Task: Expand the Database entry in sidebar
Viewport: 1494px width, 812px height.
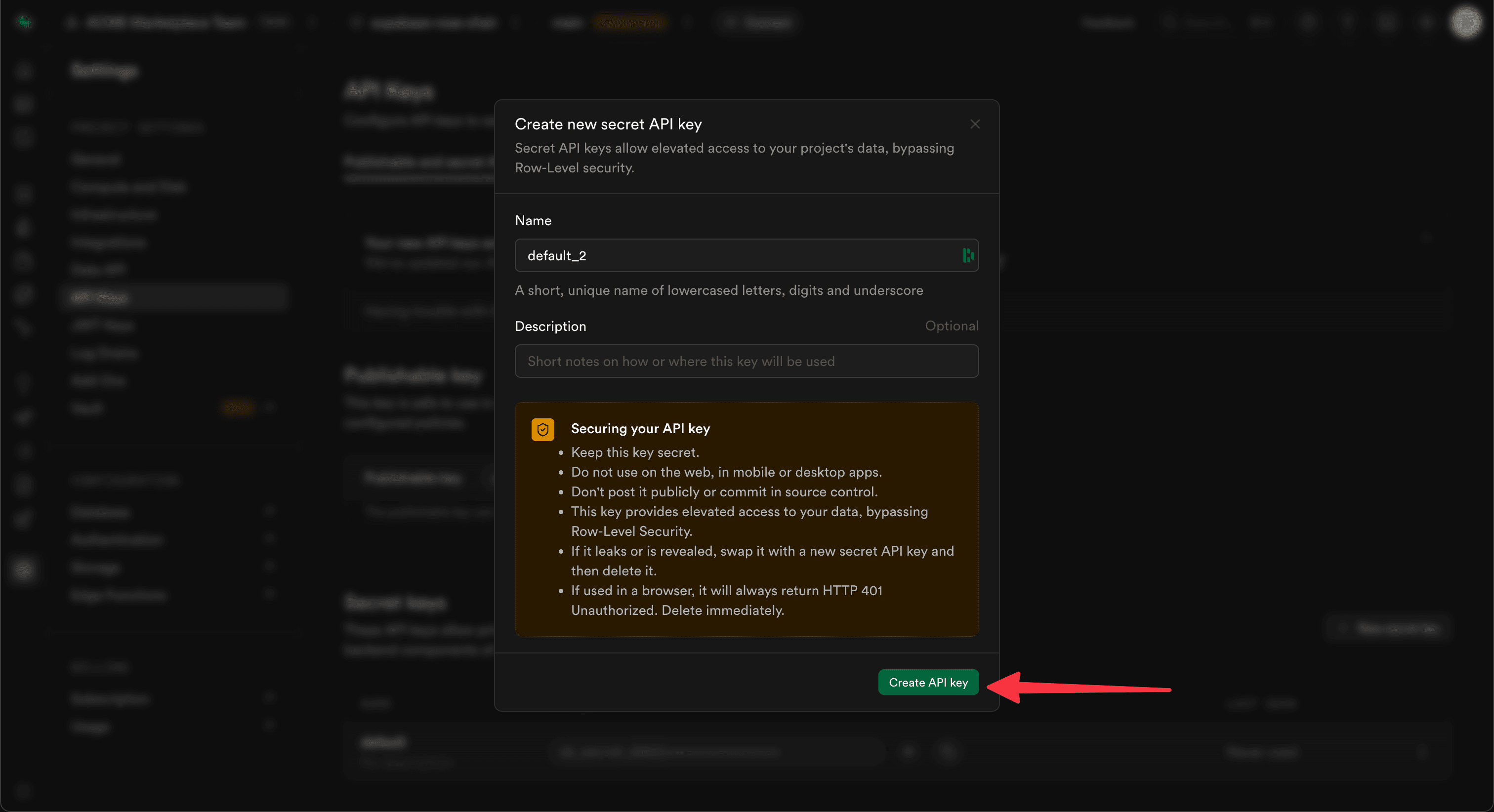Action: click(100, 512)
